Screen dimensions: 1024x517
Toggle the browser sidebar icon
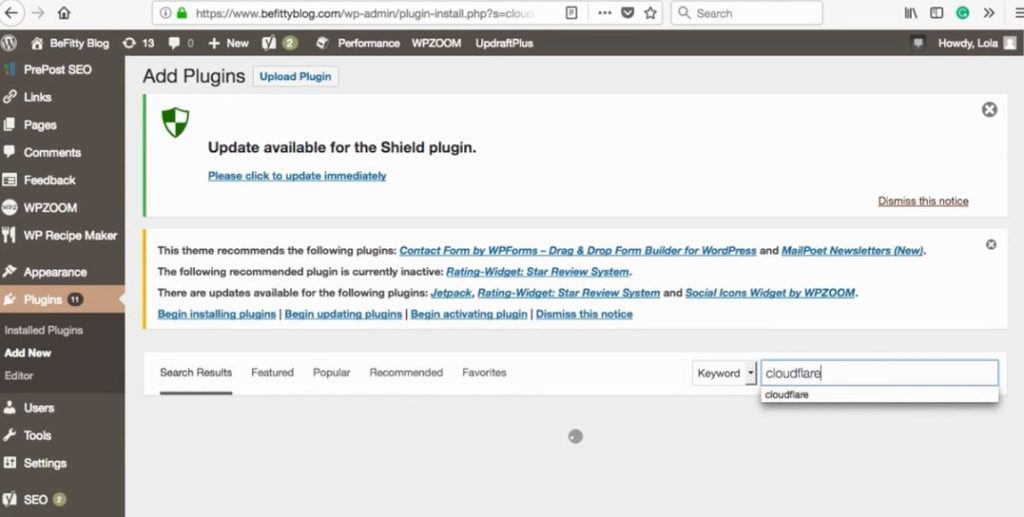pyautogui.click(x=936, y=13)
